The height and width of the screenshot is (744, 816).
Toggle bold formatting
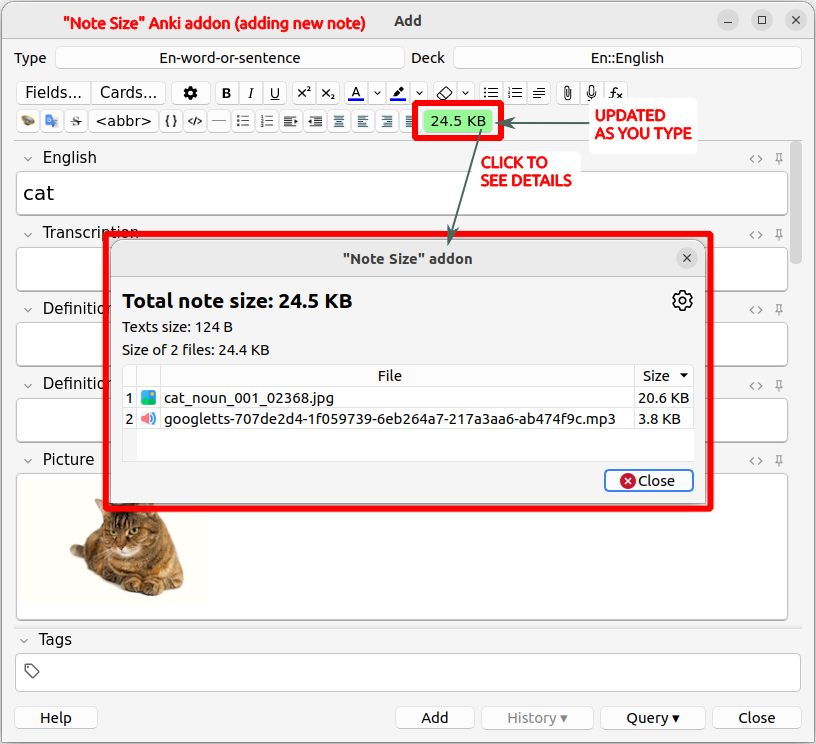[227, 93]
